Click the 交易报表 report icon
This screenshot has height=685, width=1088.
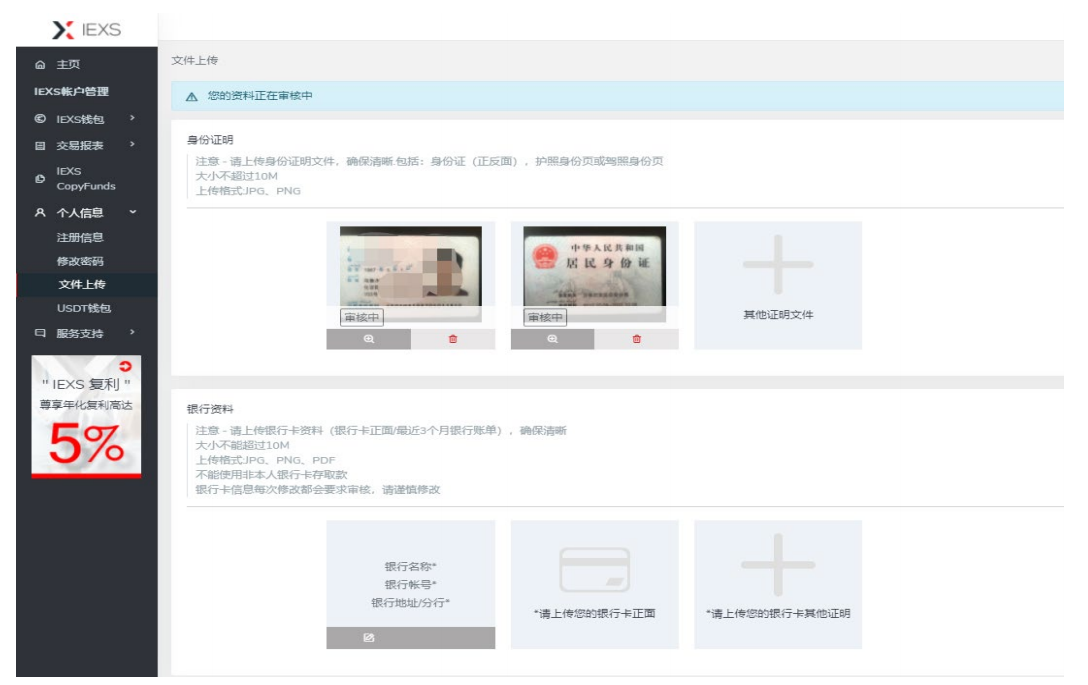[40, 146]
